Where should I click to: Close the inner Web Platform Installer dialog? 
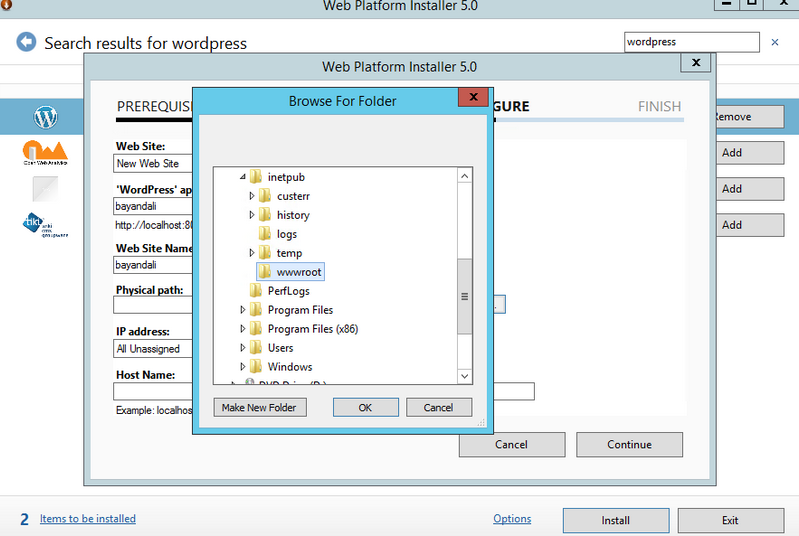[696, 63]
